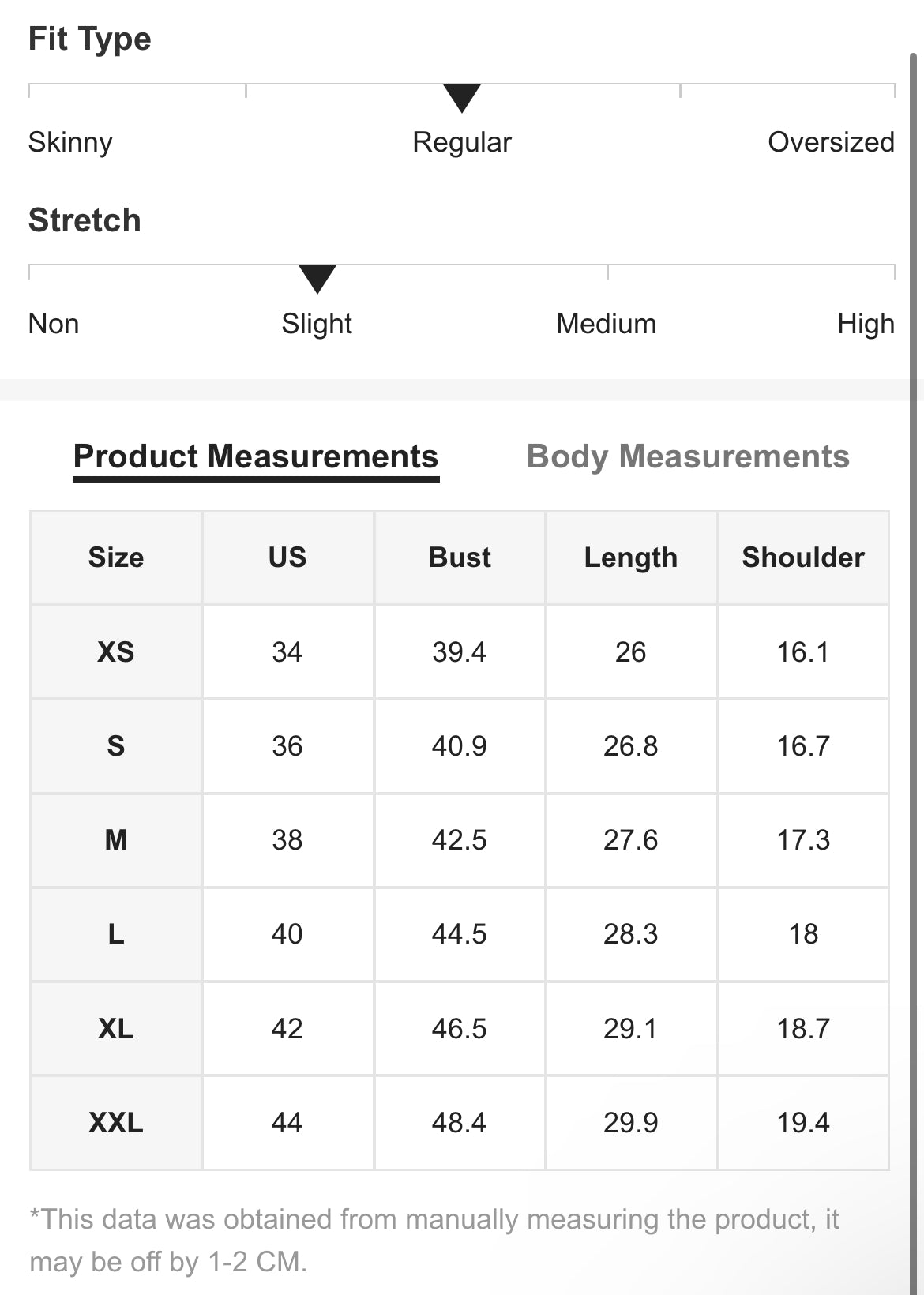This screenshot has width=924, height=1295.
Task: Click the Medium stretch label
Action: (x=606, y=324)
